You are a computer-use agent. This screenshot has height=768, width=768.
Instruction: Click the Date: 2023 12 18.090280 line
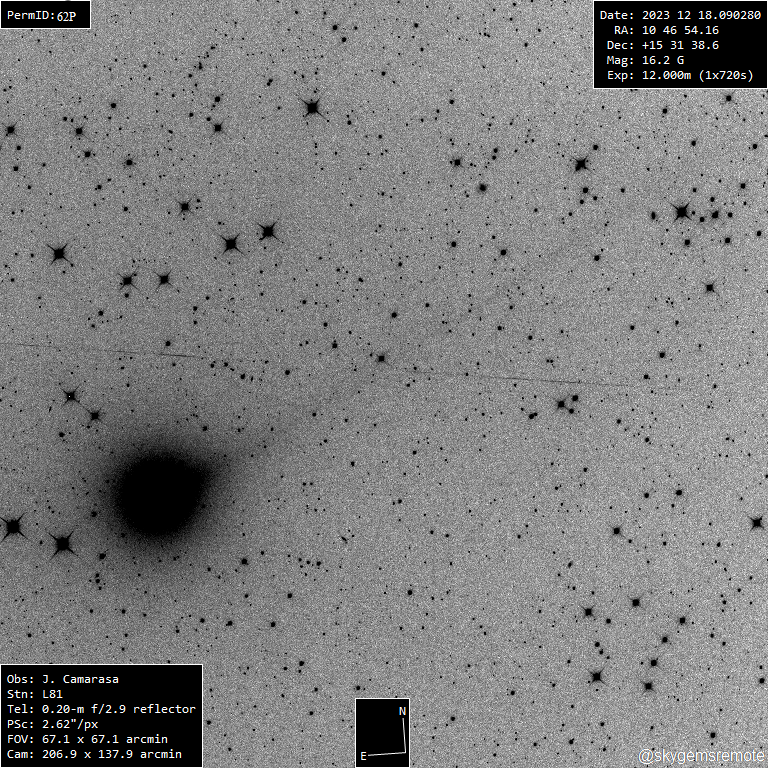pos(680,15)
